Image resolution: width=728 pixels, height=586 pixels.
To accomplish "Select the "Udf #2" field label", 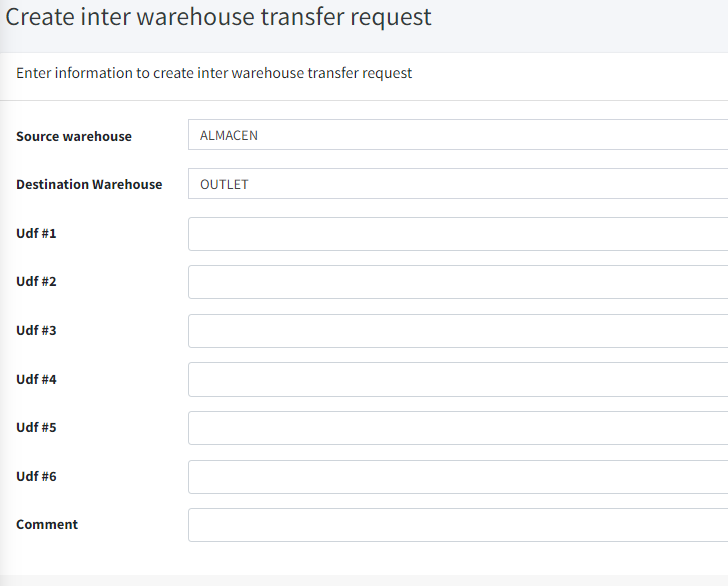I will click(36, 282).
